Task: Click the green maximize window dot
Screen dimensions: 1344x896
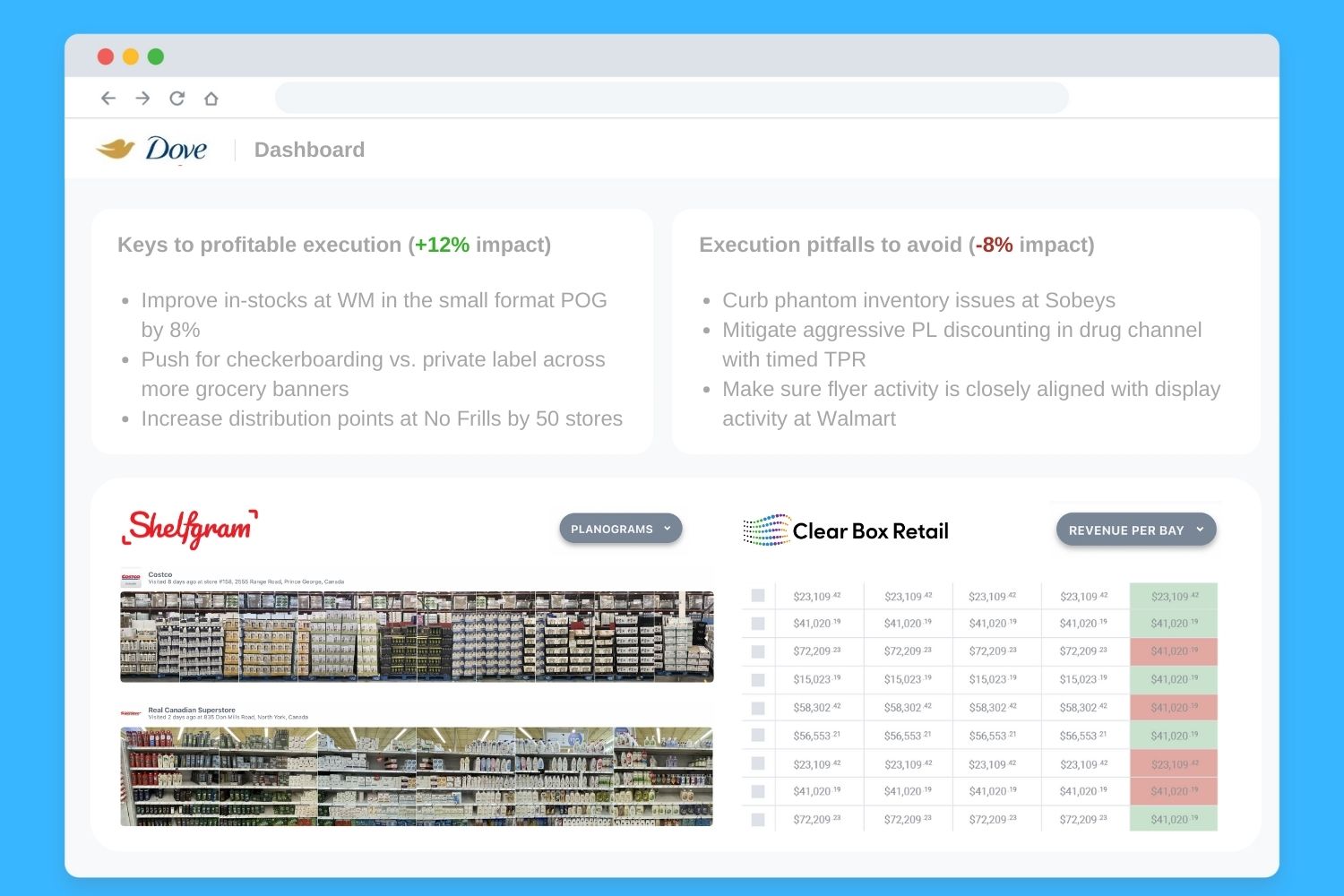Action: pyautogui.click(x=156, y=56)
